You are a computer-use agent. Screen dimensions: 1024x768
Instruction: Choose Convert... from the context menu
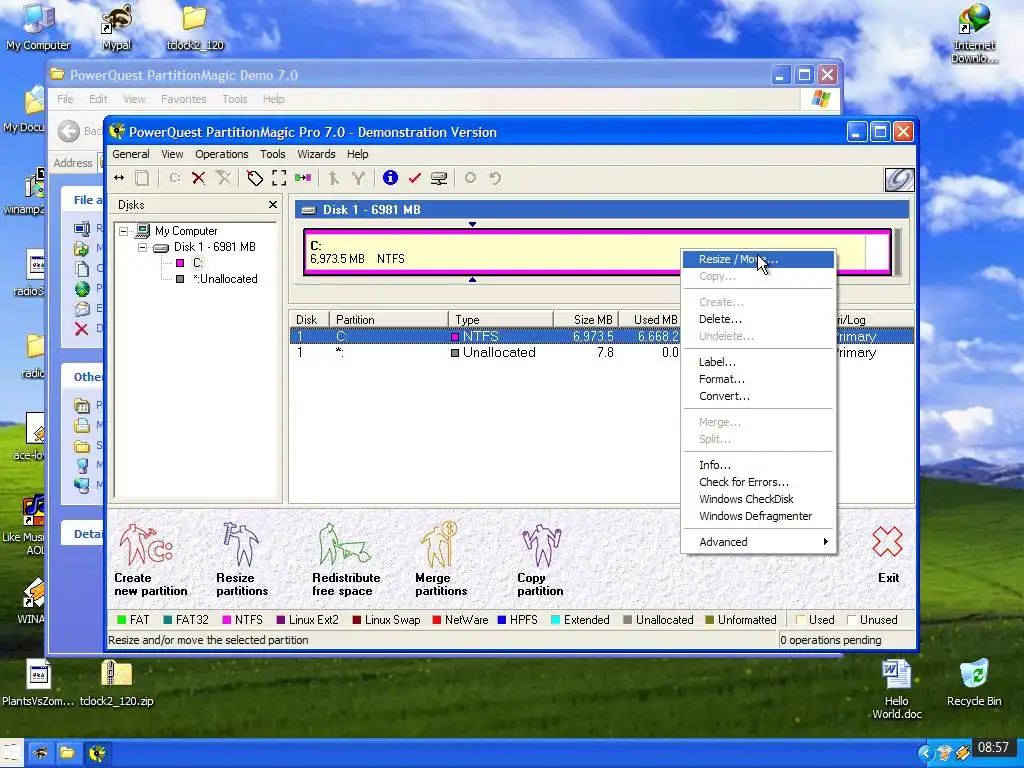pos(758,396)
